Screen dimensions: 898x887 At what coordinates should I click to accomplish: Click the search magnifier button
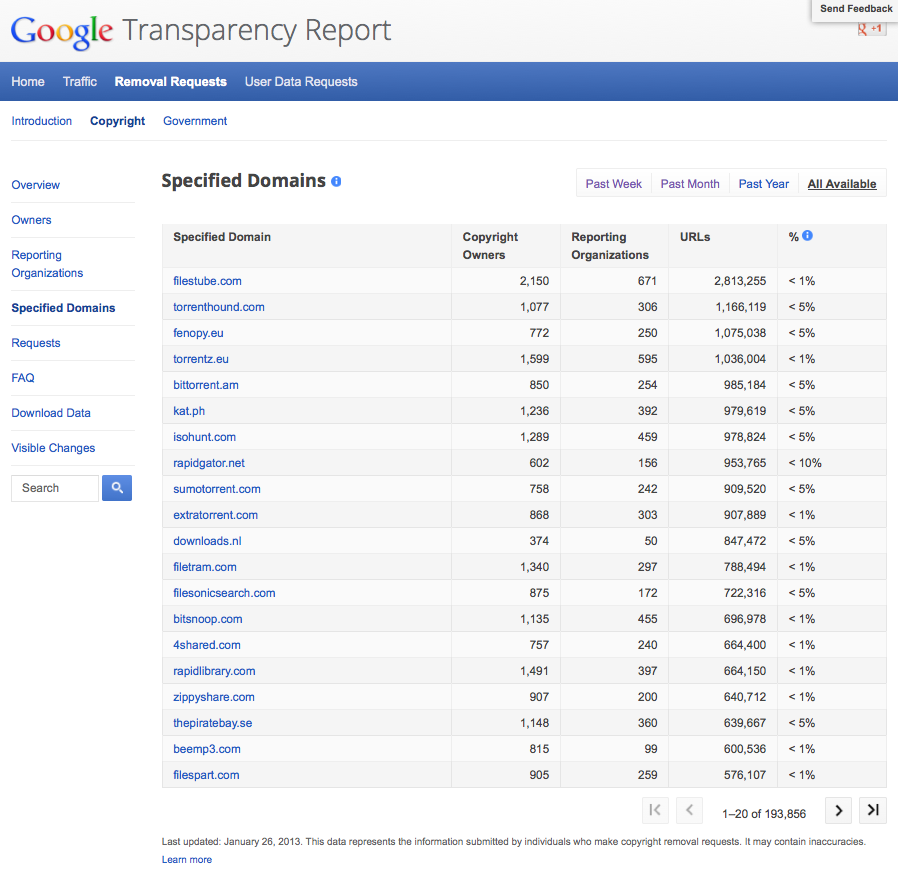click(117, 488)
